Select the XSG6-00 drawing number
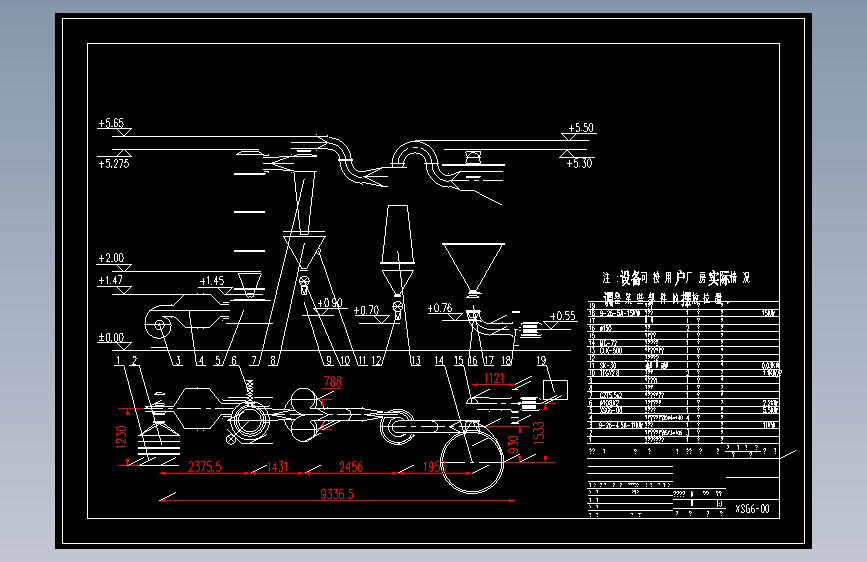 (752, 508)
